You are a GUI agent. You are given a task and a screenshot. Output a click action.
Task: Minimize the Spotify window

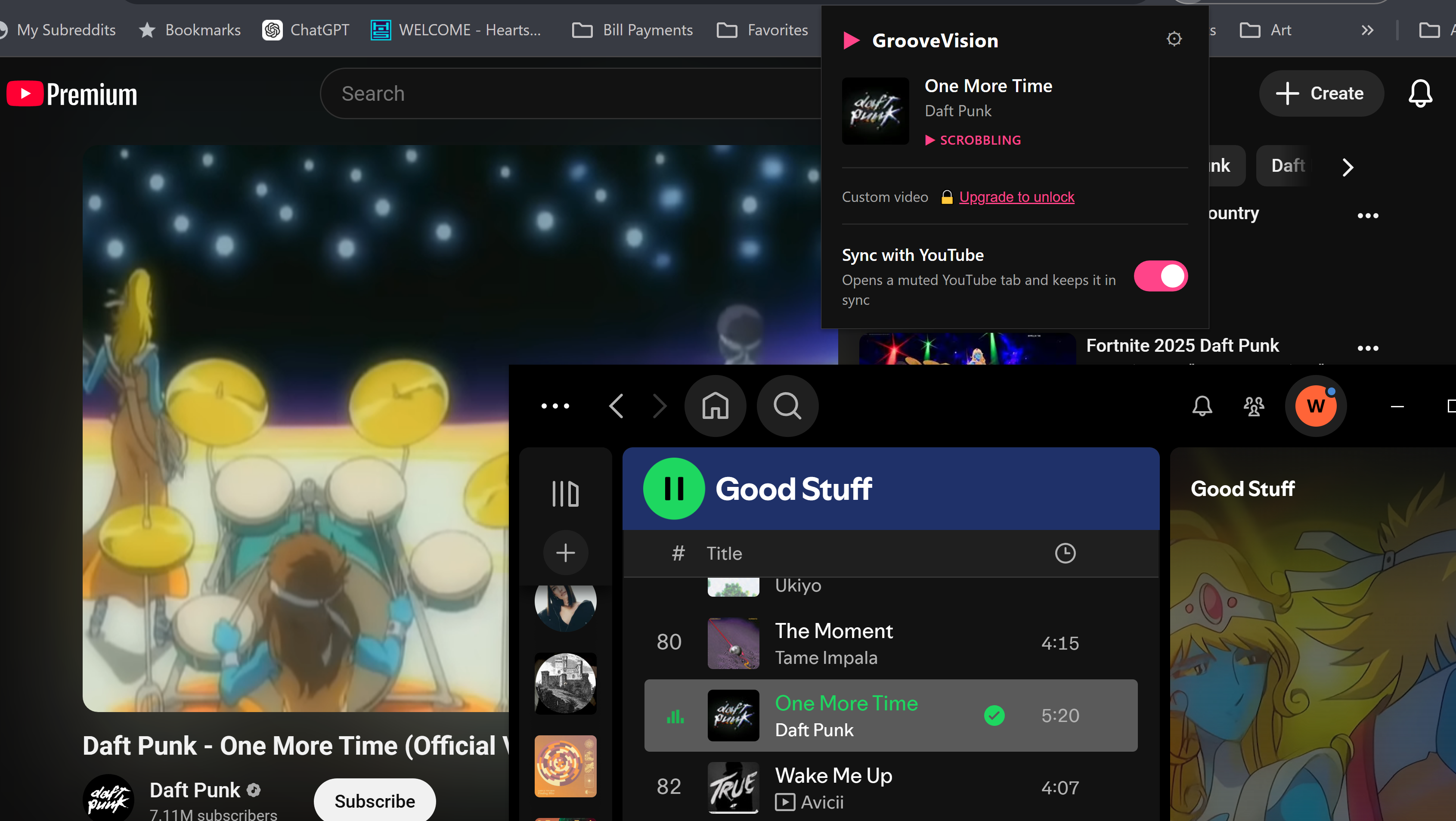pos(1397,406)
